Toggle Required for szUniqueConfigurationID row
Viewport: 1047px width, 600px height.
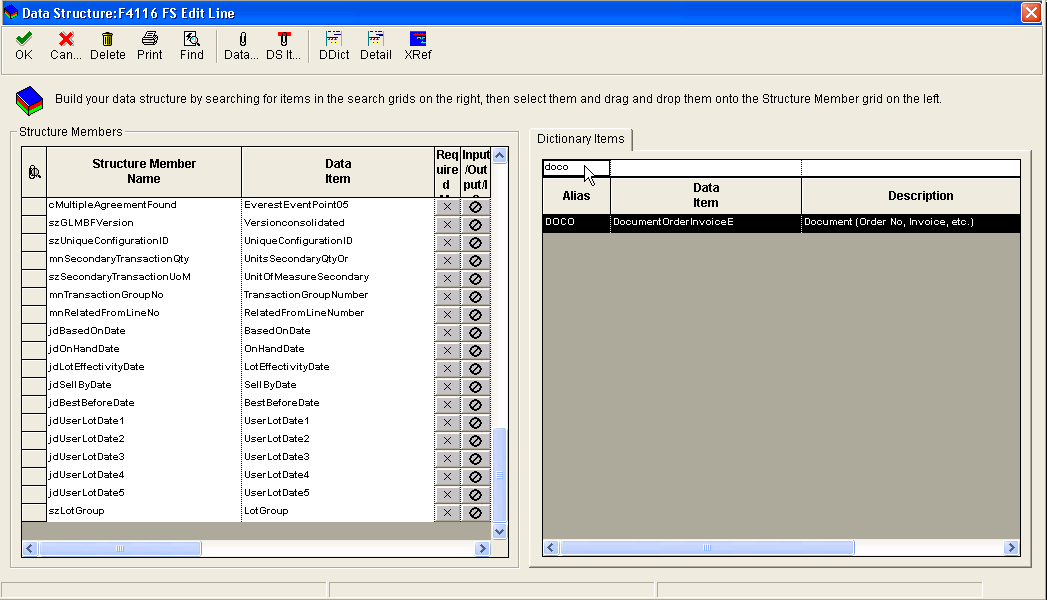[x=447, y=243]
